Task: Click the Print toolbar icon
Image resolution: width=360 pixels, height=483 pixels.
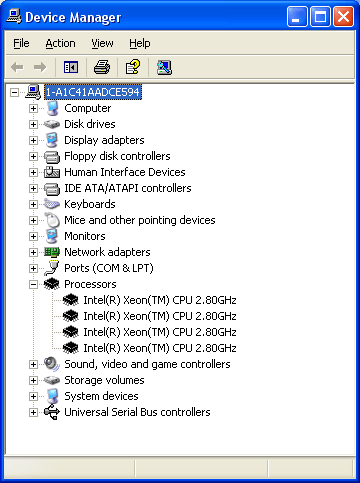Action: (102, 67)
